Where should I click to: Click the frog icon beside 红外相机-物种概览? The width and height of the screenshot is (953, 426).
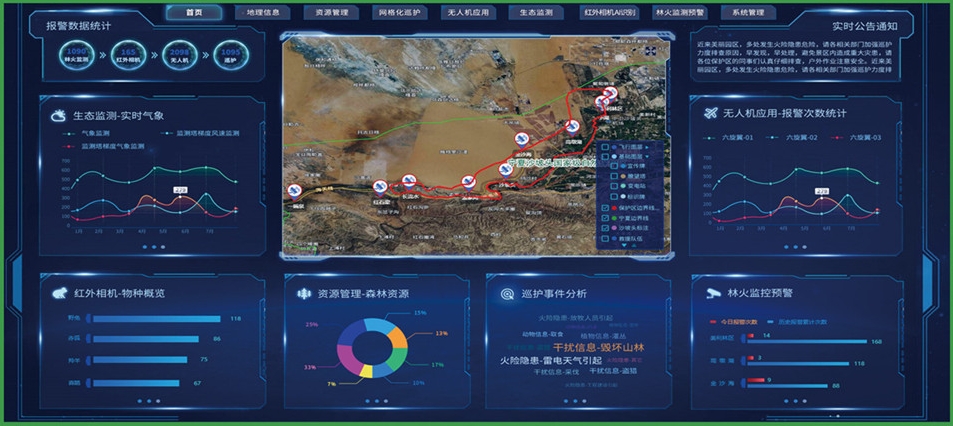coord(59,294)
